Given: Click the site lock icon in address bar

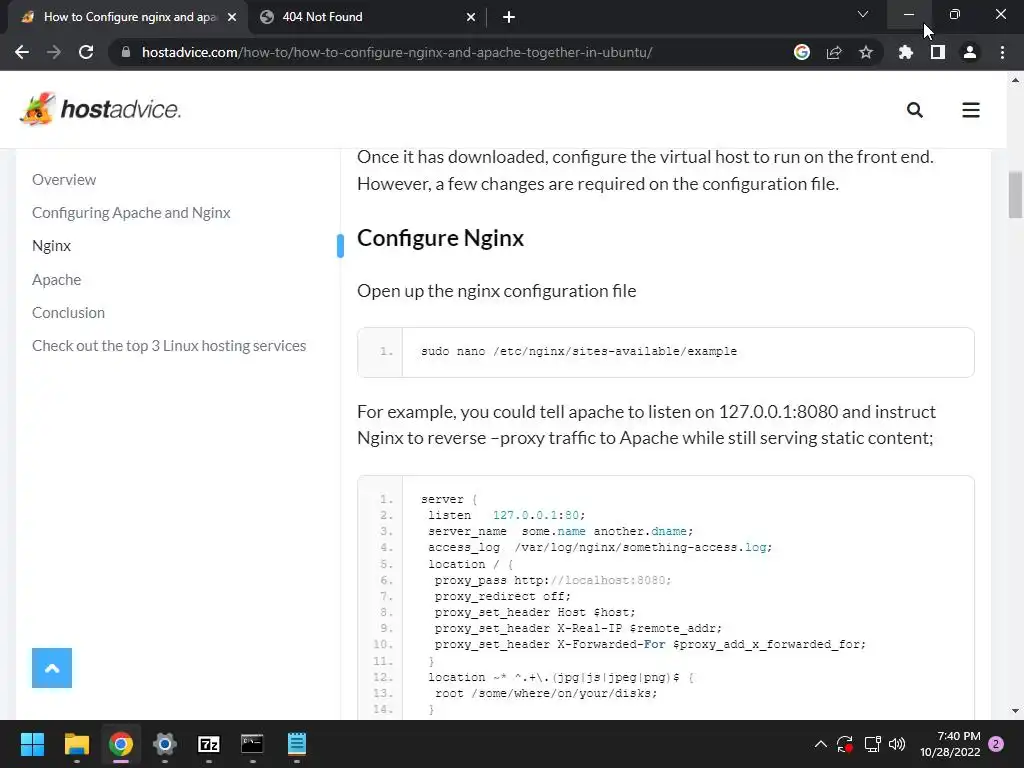Looking at the screenshot, I should (126, 52).
